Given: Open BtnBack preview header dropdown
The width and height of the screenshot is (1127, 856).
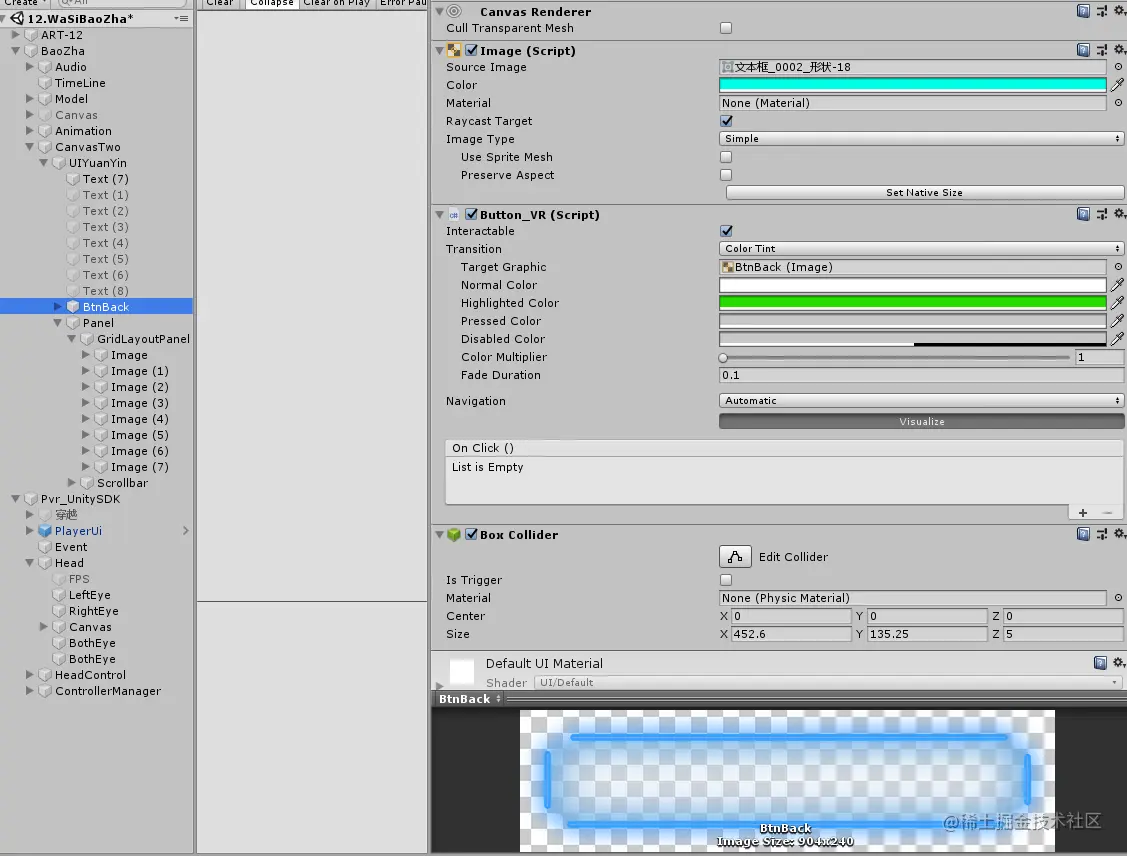Looking at the screenshot, I should (470, 699).
